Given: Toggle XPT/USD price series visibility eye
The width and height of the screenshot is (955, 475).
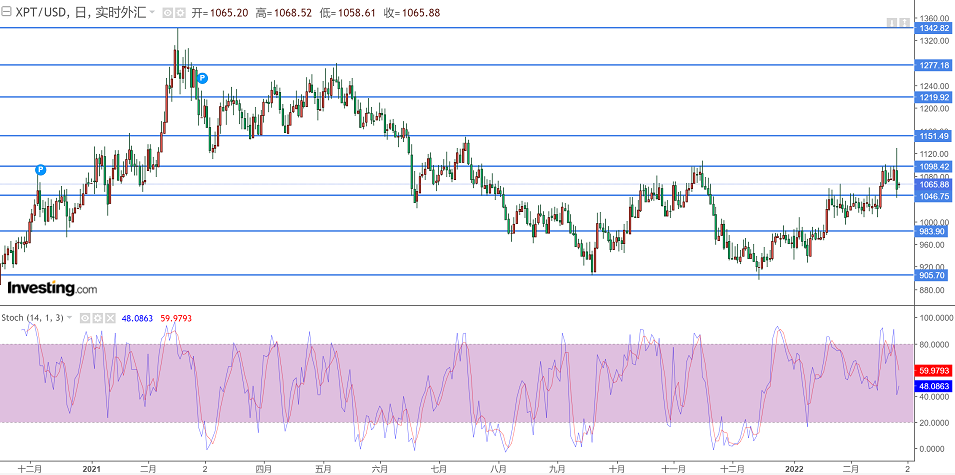Looking at the screenshot, I should [x=167, y=13].
